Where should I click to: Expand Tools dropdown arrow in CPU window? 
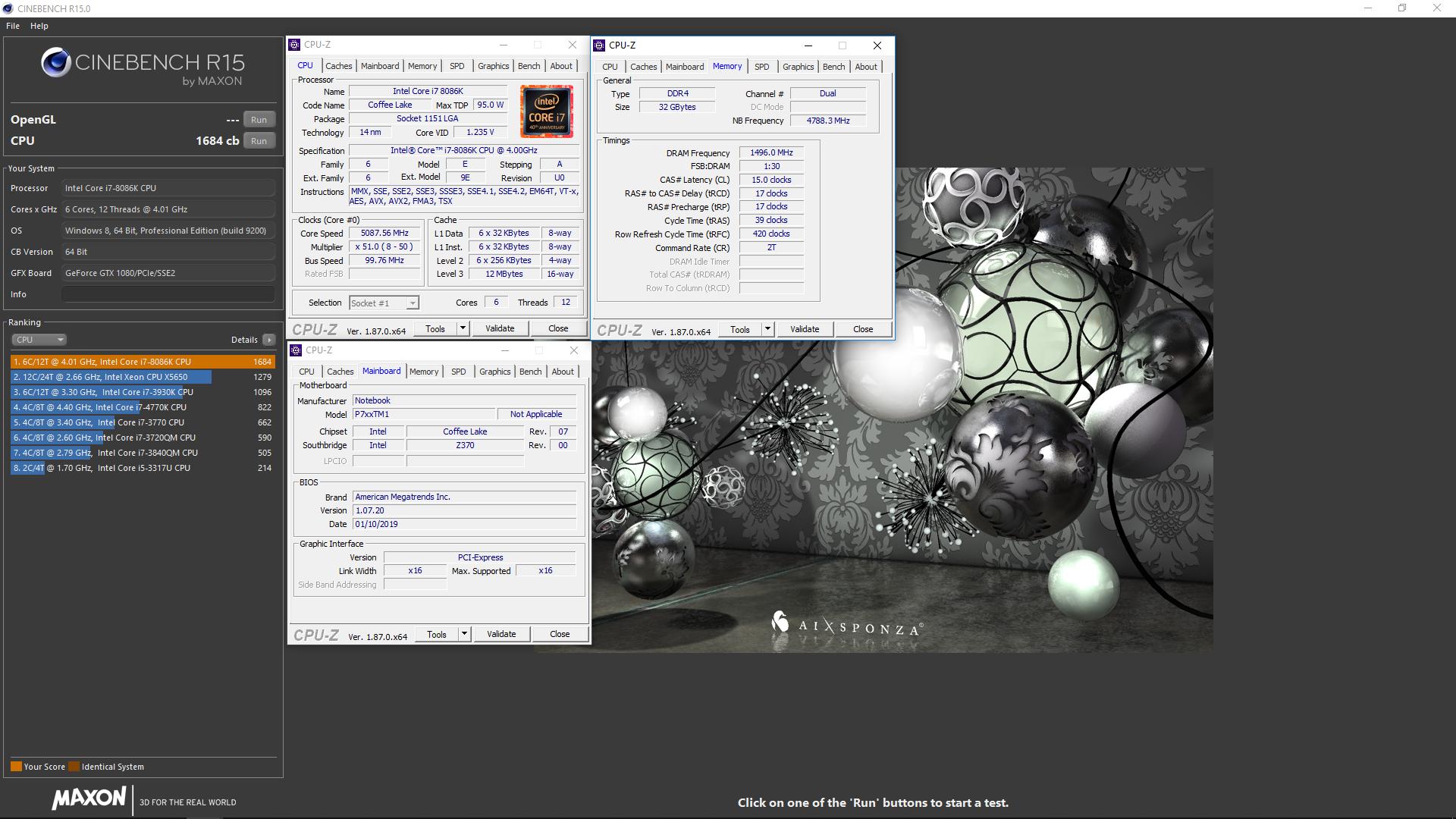[463, 328]
